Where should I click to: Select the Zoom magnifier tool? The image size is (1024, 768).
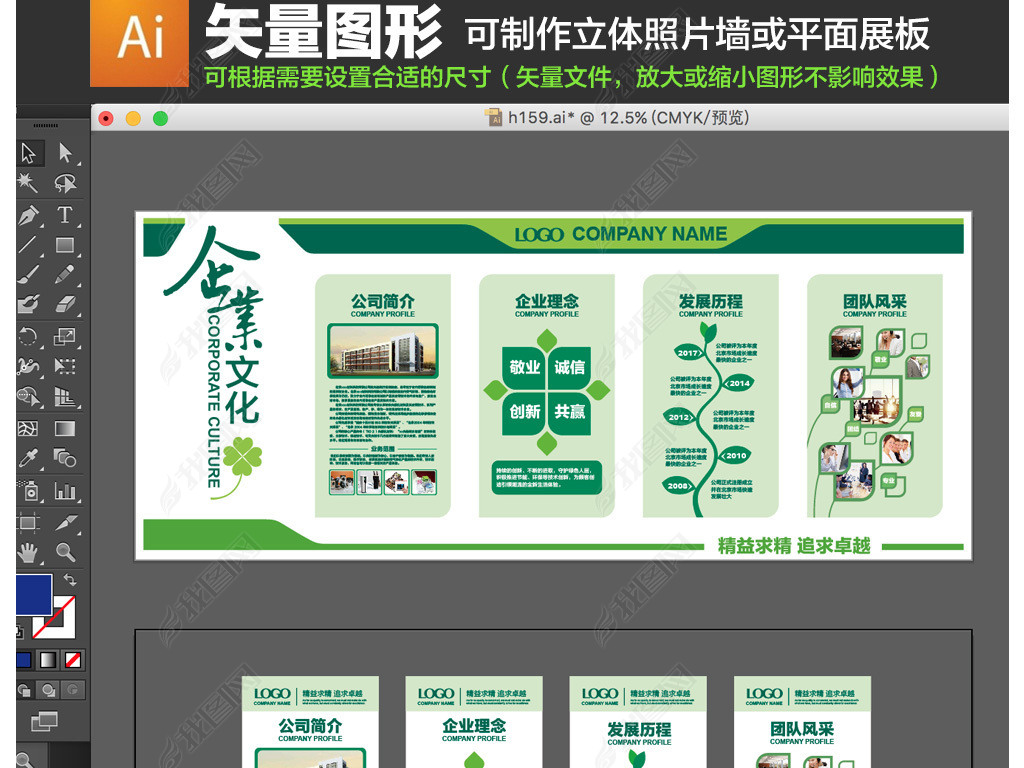(x=65, y=552)
